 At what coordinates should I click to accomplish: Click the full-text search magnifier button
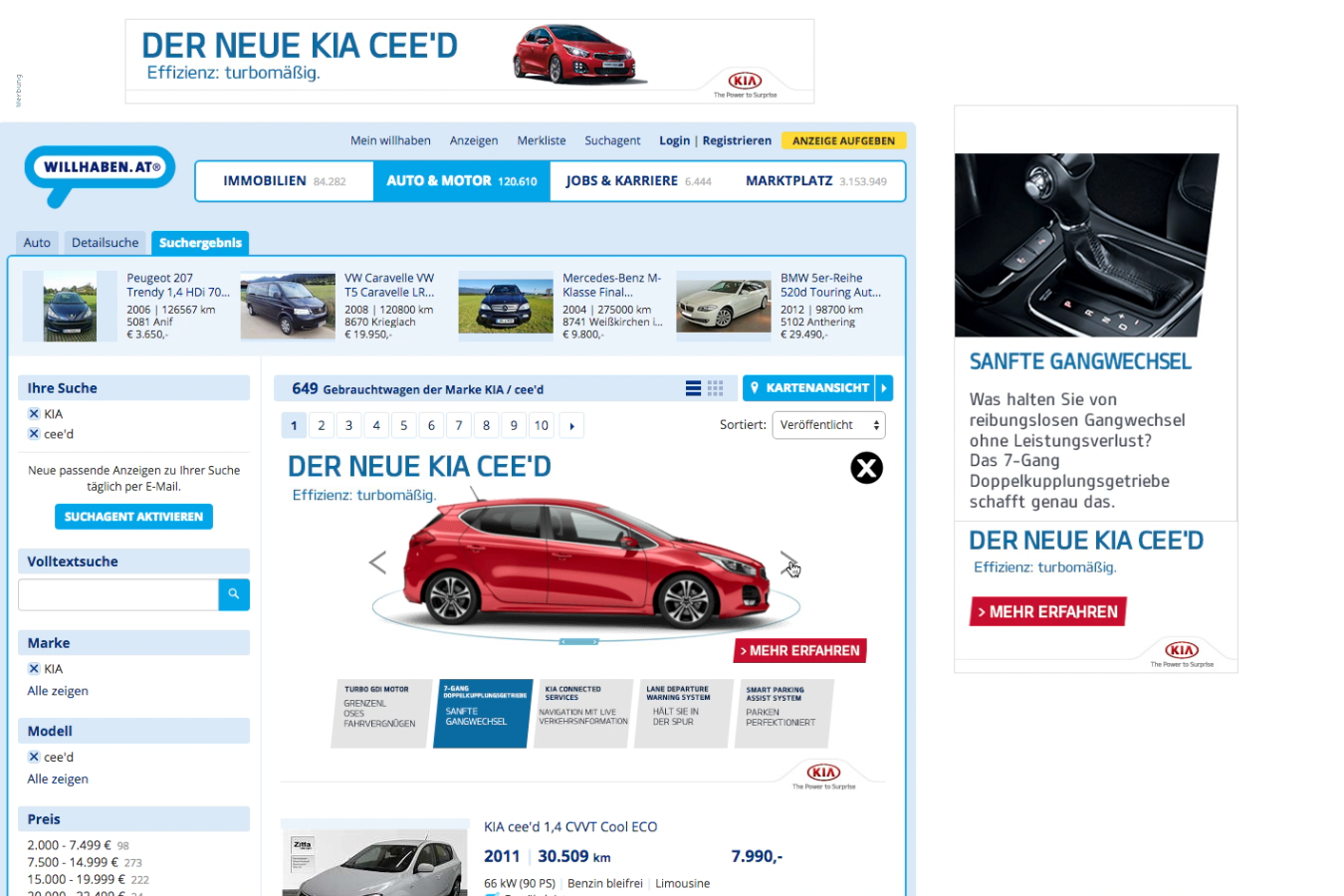click(234, 594)
